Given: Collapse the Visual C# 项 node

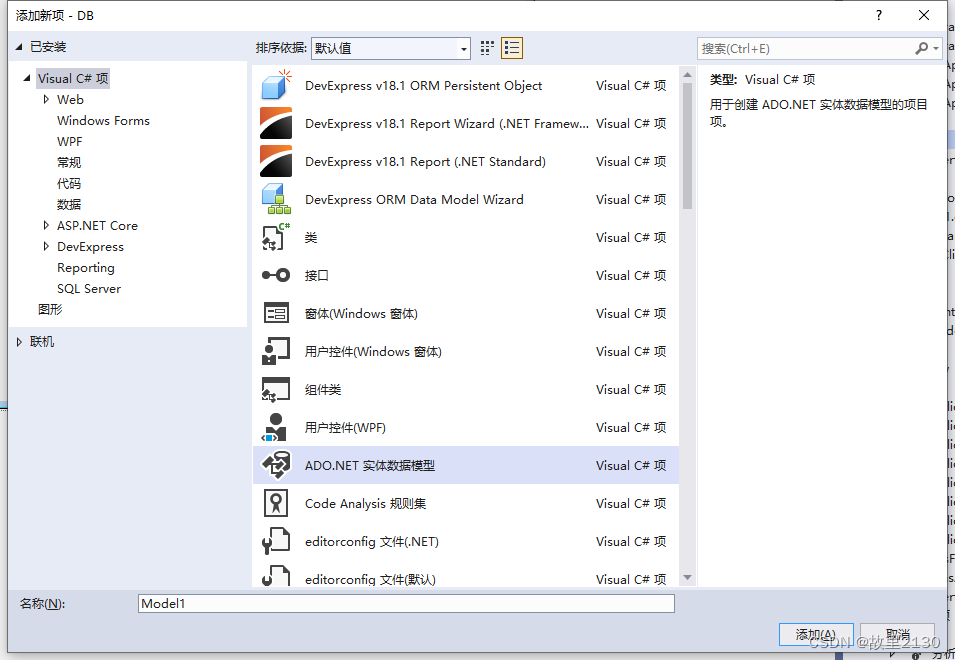Looking at the screenshot, I should pos(27,77).
